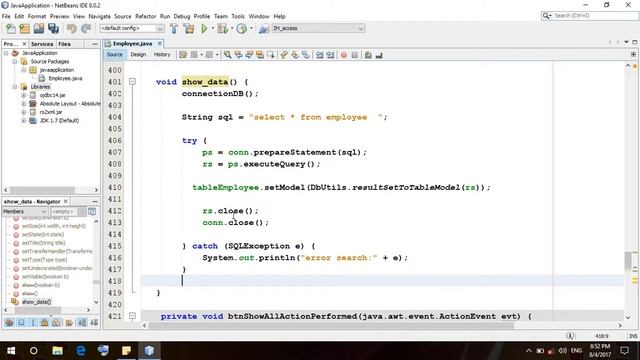Open the Navigate menu
Viewport: 640px width, 360px height.
(x=100, y=16)
